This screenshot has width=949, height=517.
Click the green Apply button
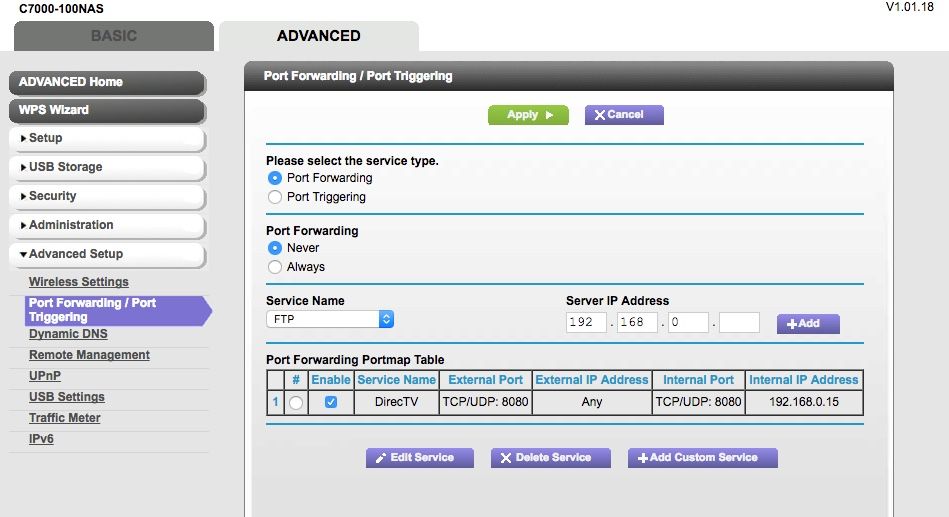coord(528,115)
